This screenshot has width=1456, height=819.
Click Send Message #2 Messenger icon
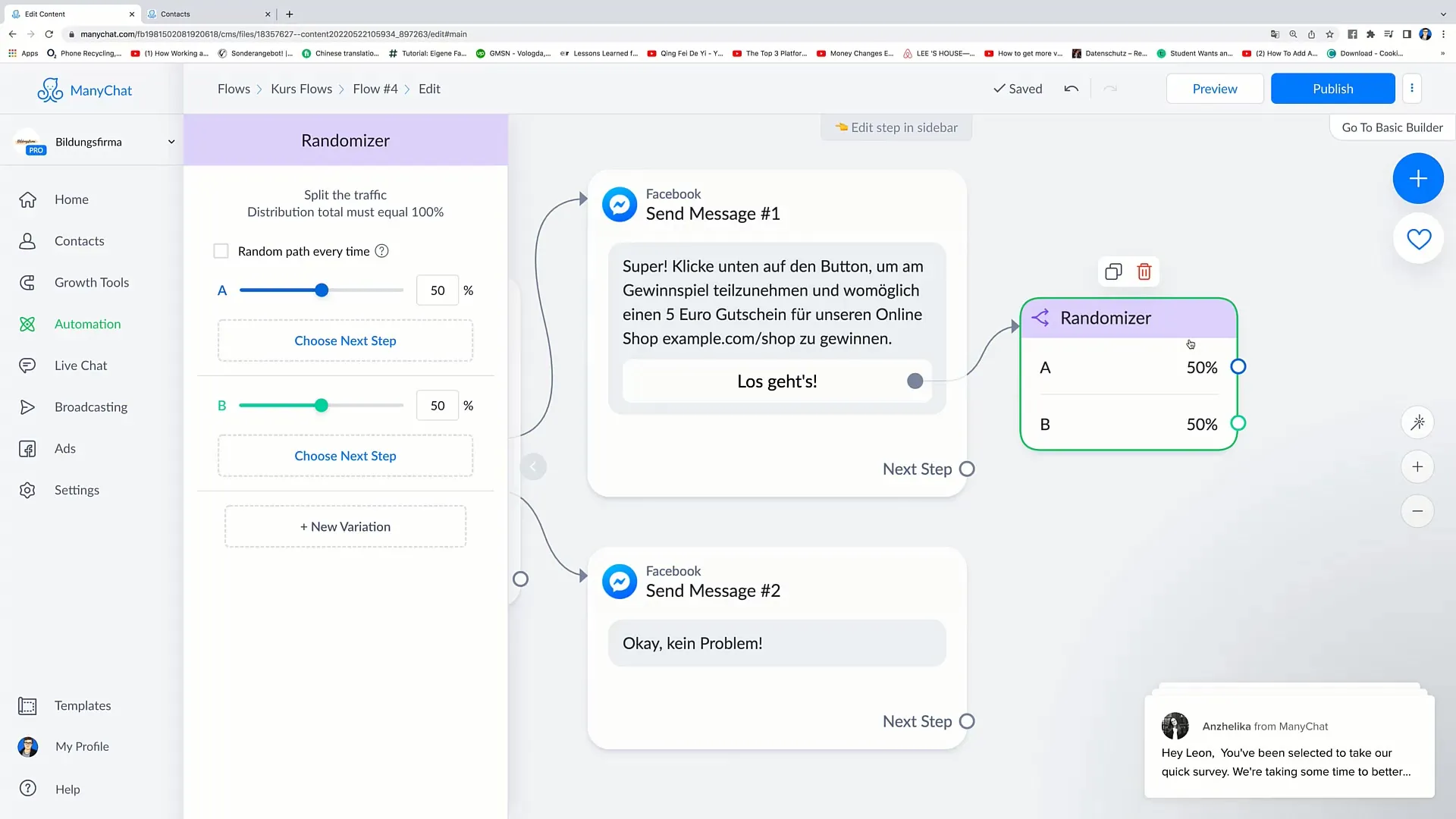(x=620, y=582)
